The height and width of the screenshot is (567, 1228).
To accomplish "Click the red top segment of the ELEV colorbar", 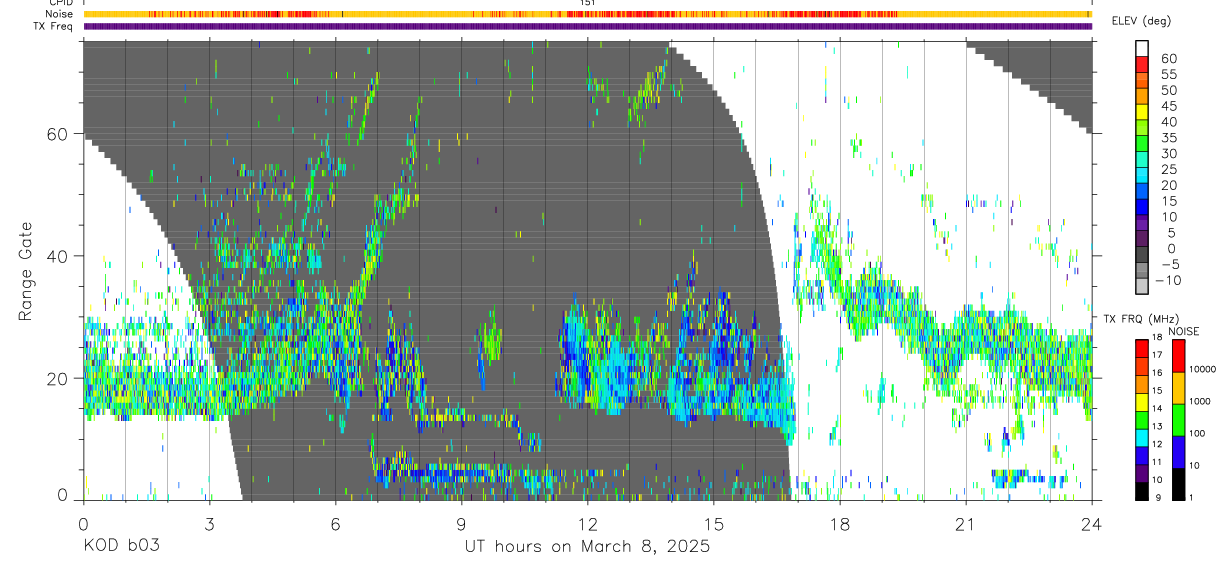I will pyautogui.click(x=1143, y=65).
